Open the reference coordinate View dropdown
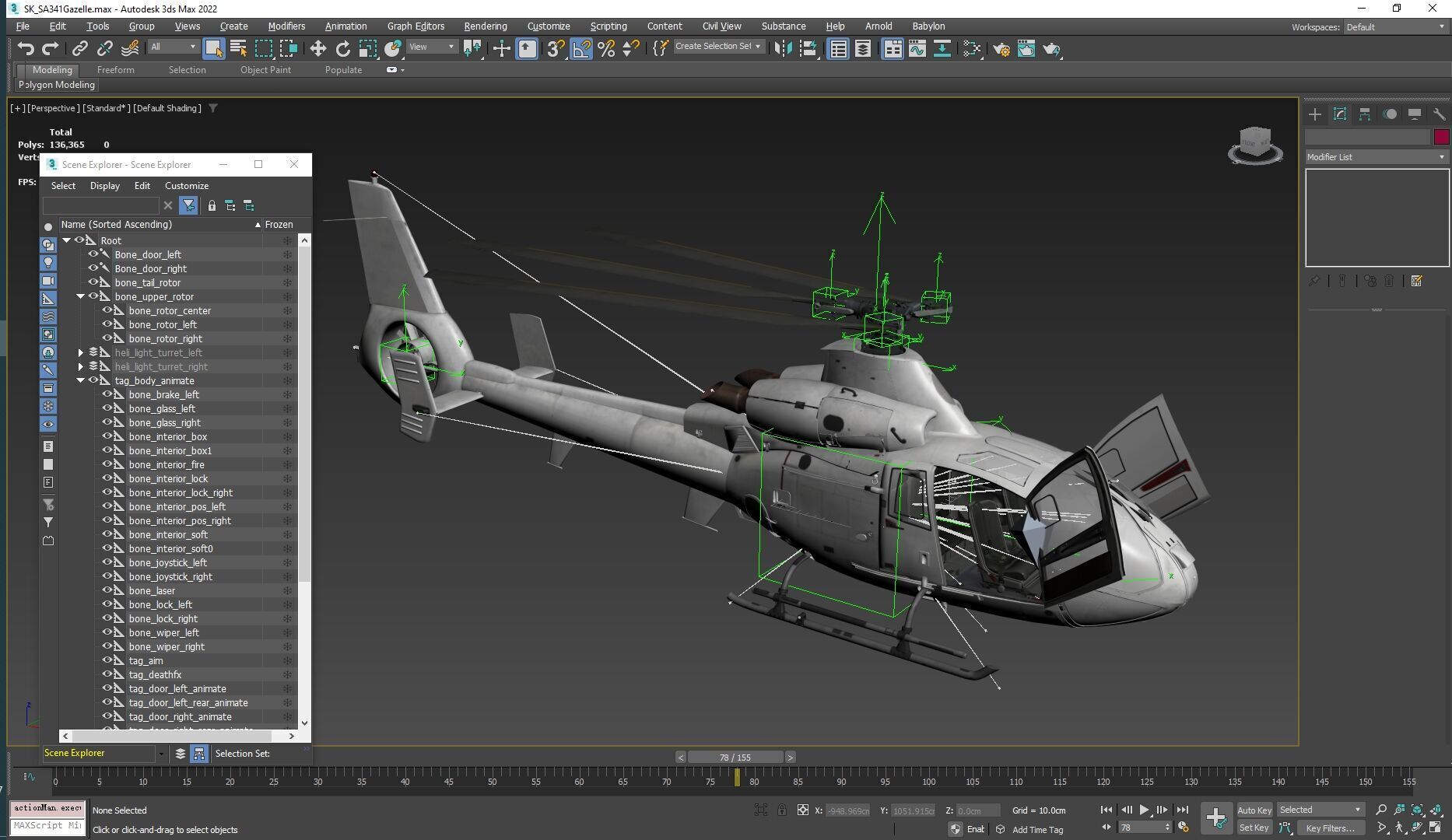 (432, 47)
